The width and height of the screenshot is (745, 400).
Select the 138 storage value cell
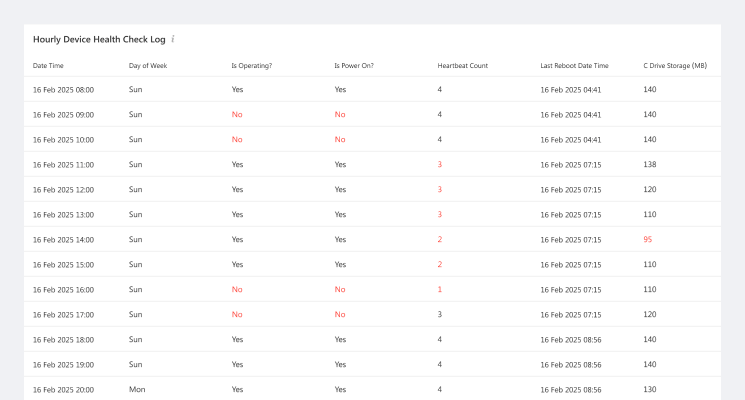coord(650,165)
